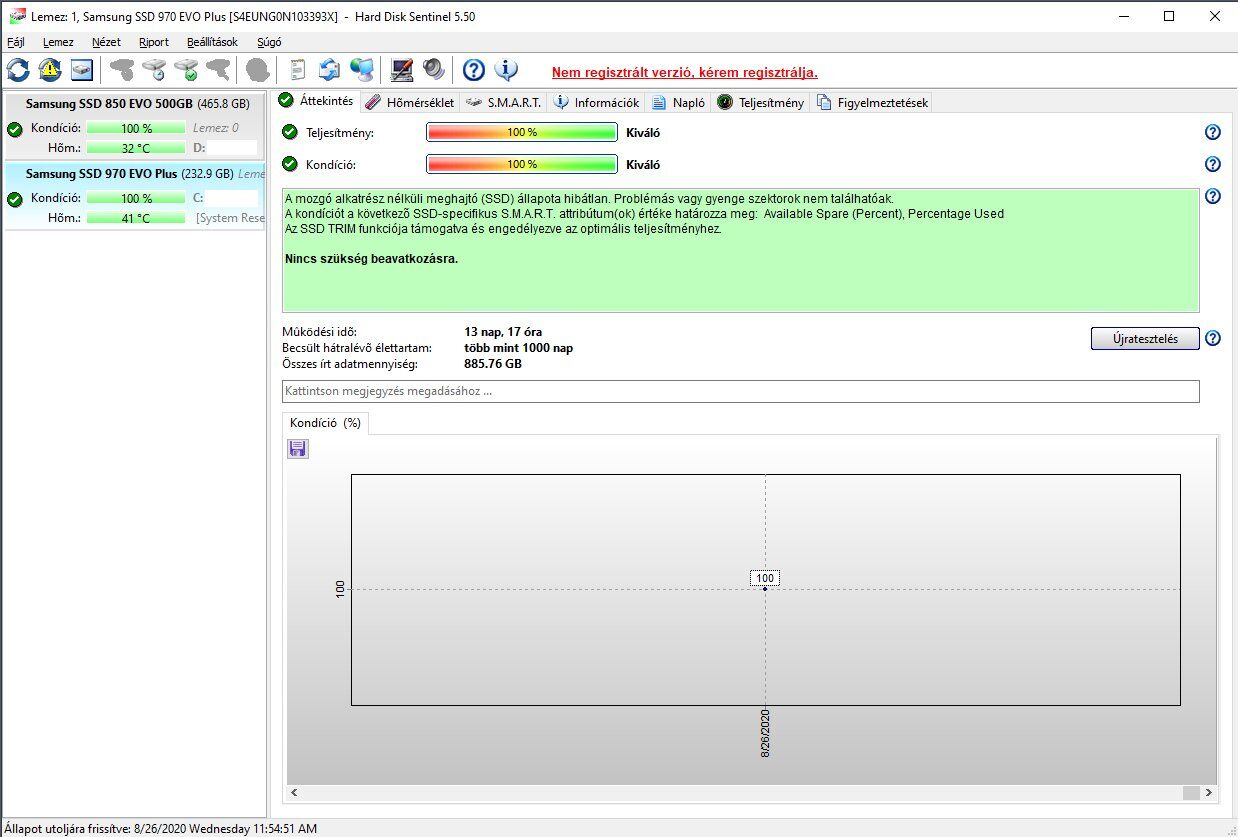Click the hard disk drive toolbar icon
This screenshot has height=837, width=1238.
point(82,70)
